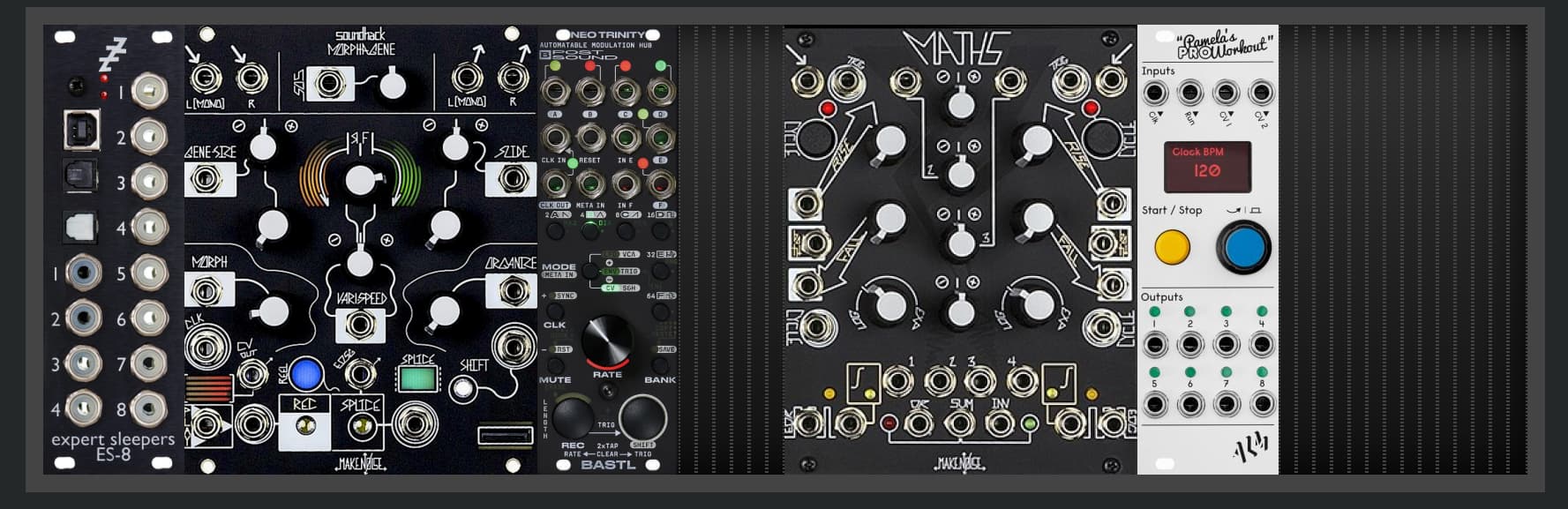Click the INV output jack on Maths

(999, 424)
